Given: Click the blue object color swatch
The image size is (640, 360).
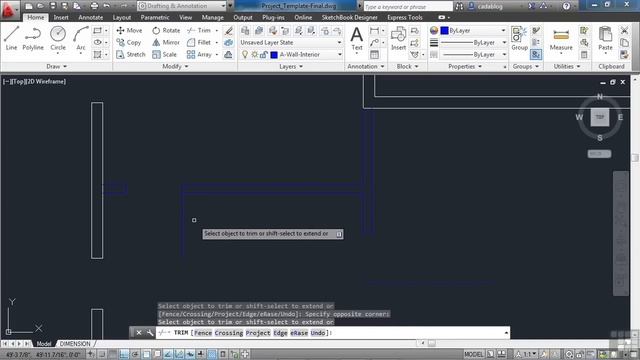Looking at the screenshot, I should (x=444, y=31).
